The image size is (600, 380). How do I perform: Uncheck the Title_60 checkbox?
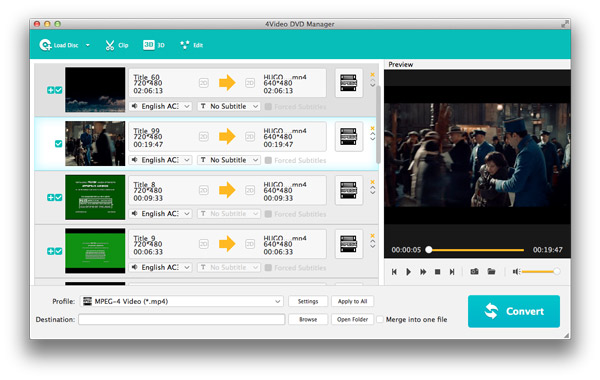point(59,90)
